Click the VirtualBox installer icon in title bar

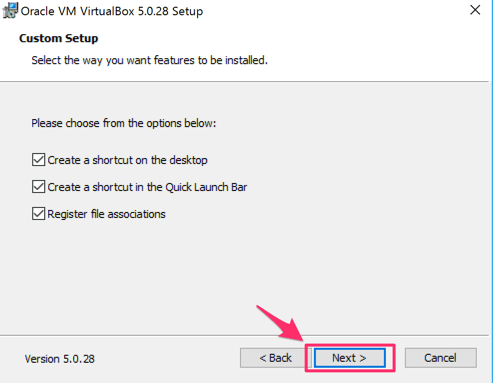[x=10, y=10]
